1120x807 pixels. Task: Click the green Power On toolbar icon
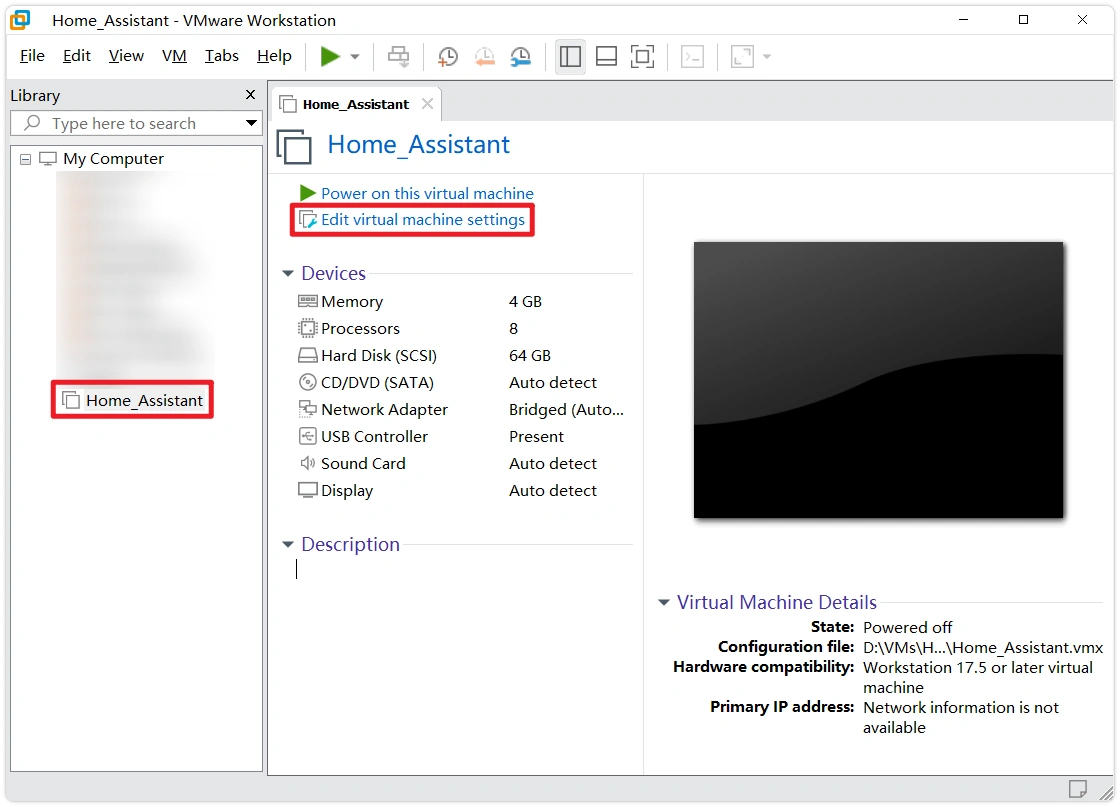(329, 56)
